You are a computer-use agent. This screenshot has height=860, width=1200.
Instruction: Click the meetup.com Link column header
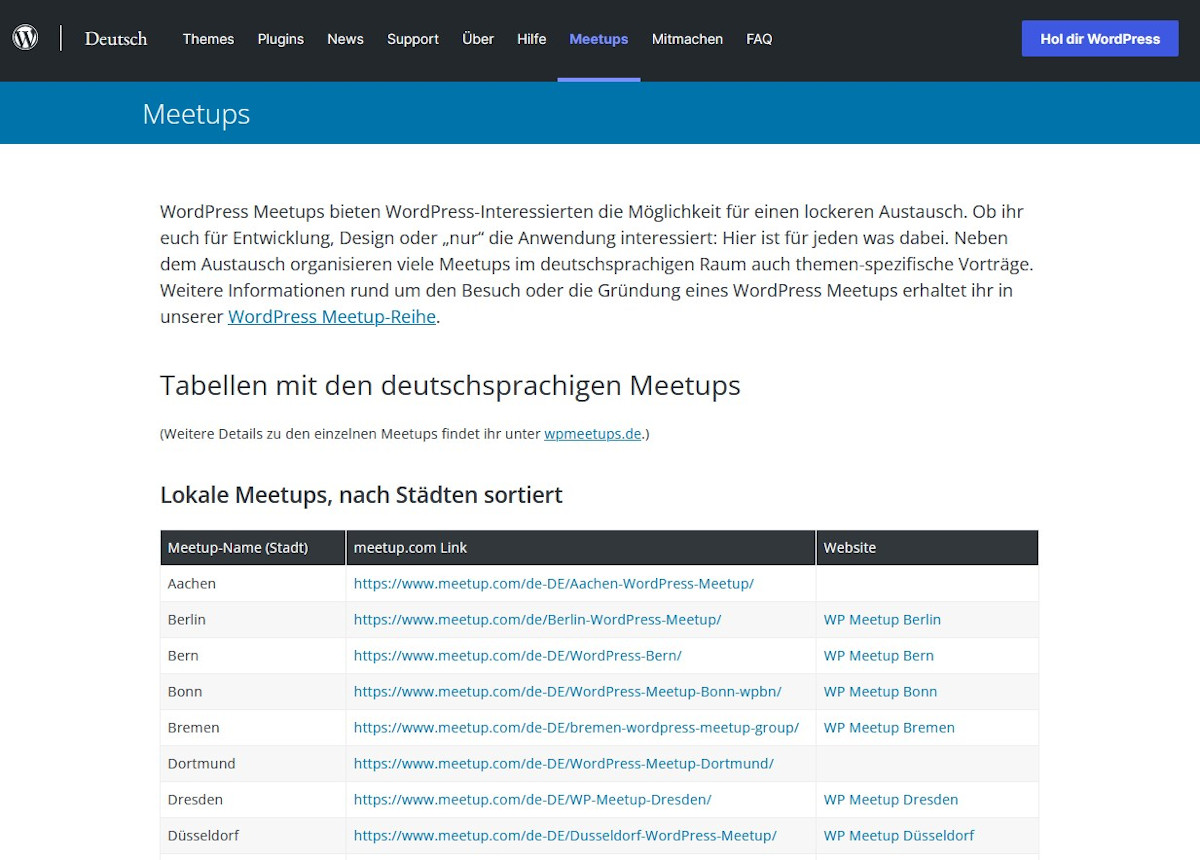[x=581, y=548]
